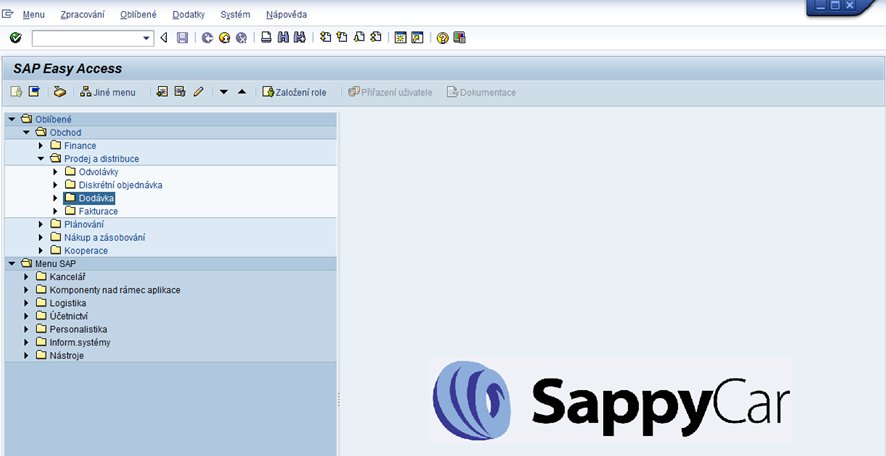Expand the Nástroje folder
This screenshot has height=456, width=886.
(26, 355)
